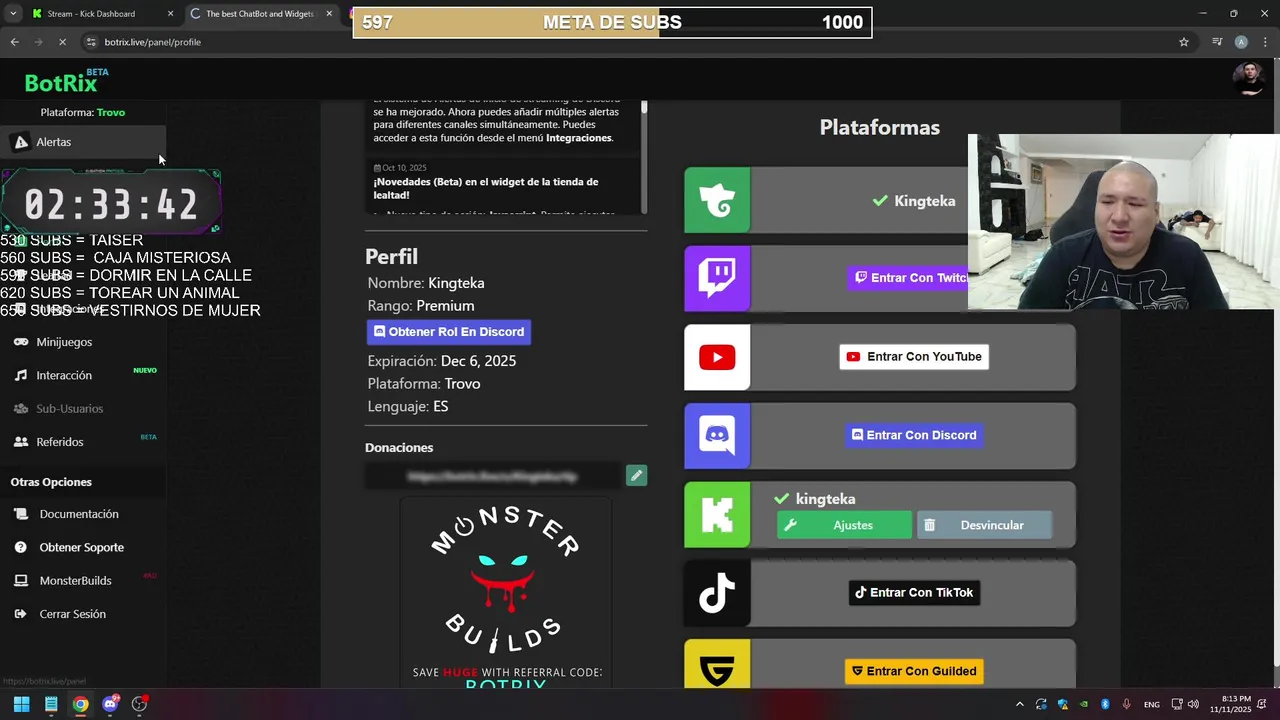1280x720 pixels.
Task: Open the site information icon in address bar
Action: [92, 42]
